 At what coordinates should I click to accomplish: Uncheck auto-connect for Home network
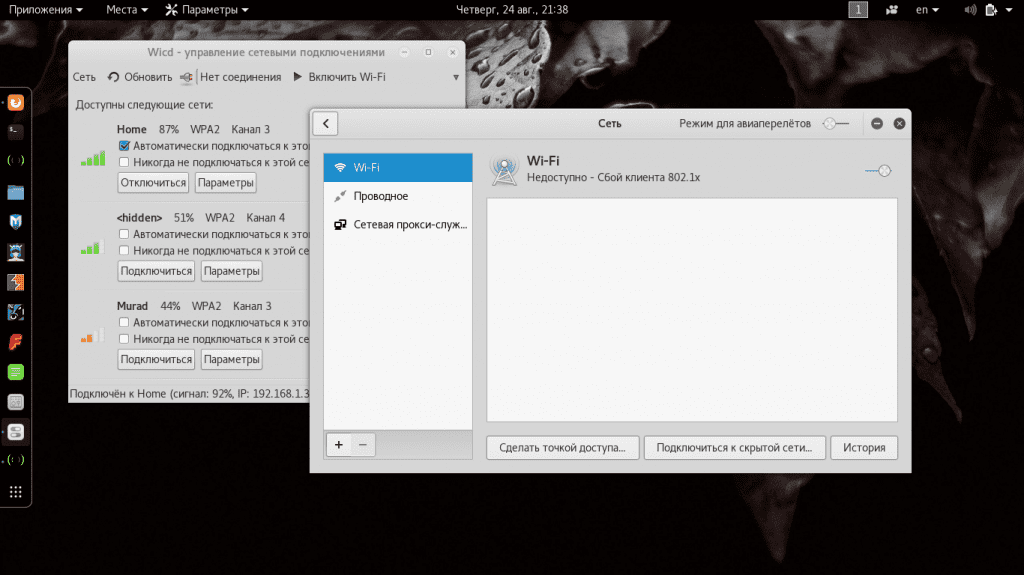tap(124, 146)
